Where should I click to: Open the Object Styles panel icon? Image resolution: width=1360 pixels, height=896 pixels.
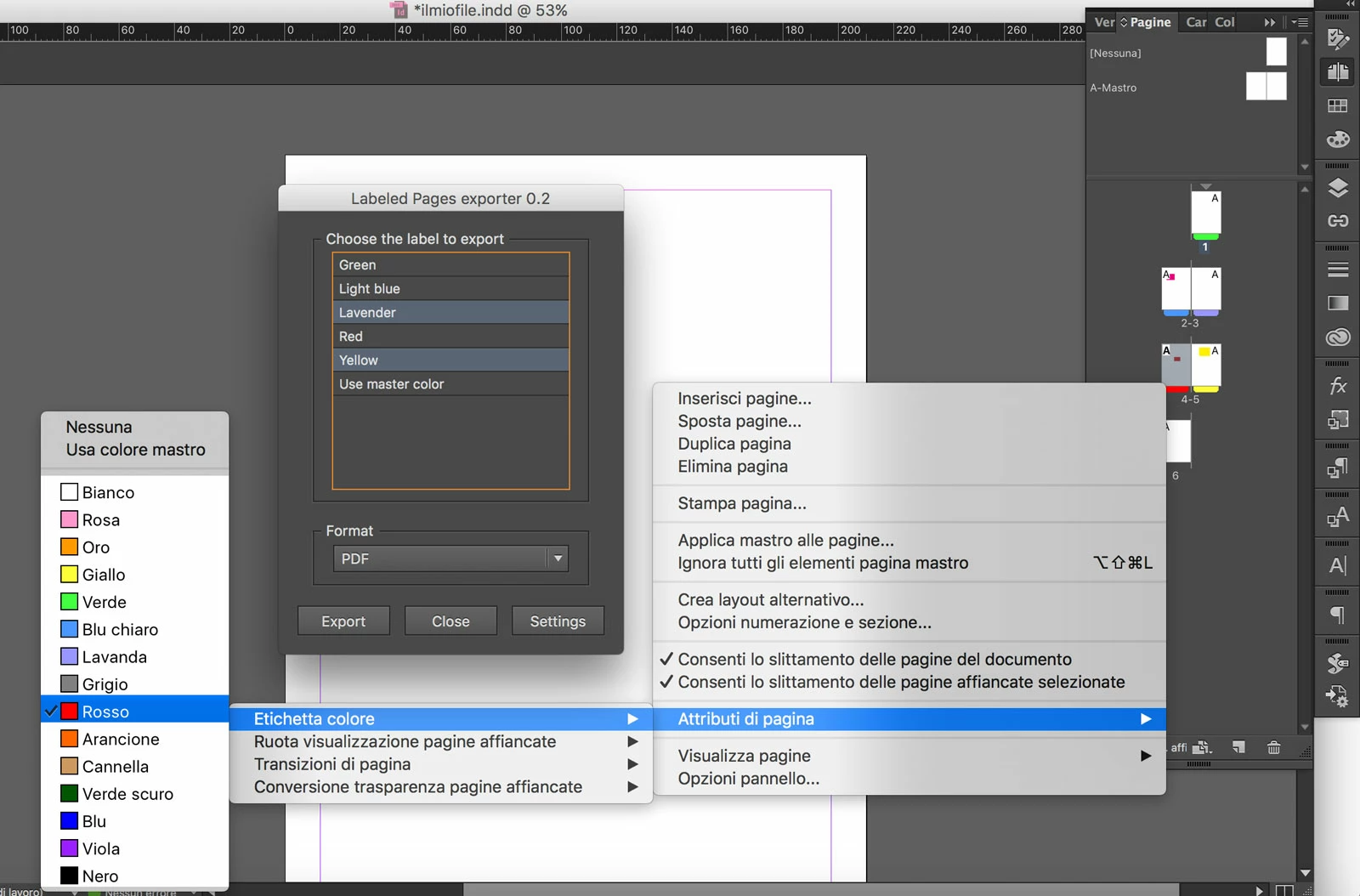coord(1338,419)
